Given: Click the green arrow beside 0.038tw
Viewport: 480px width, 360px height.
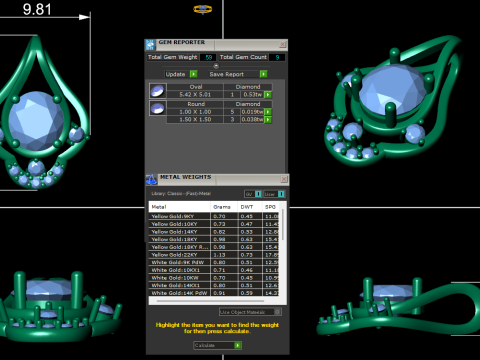Looking at the screenshot, I should point(268,119).
